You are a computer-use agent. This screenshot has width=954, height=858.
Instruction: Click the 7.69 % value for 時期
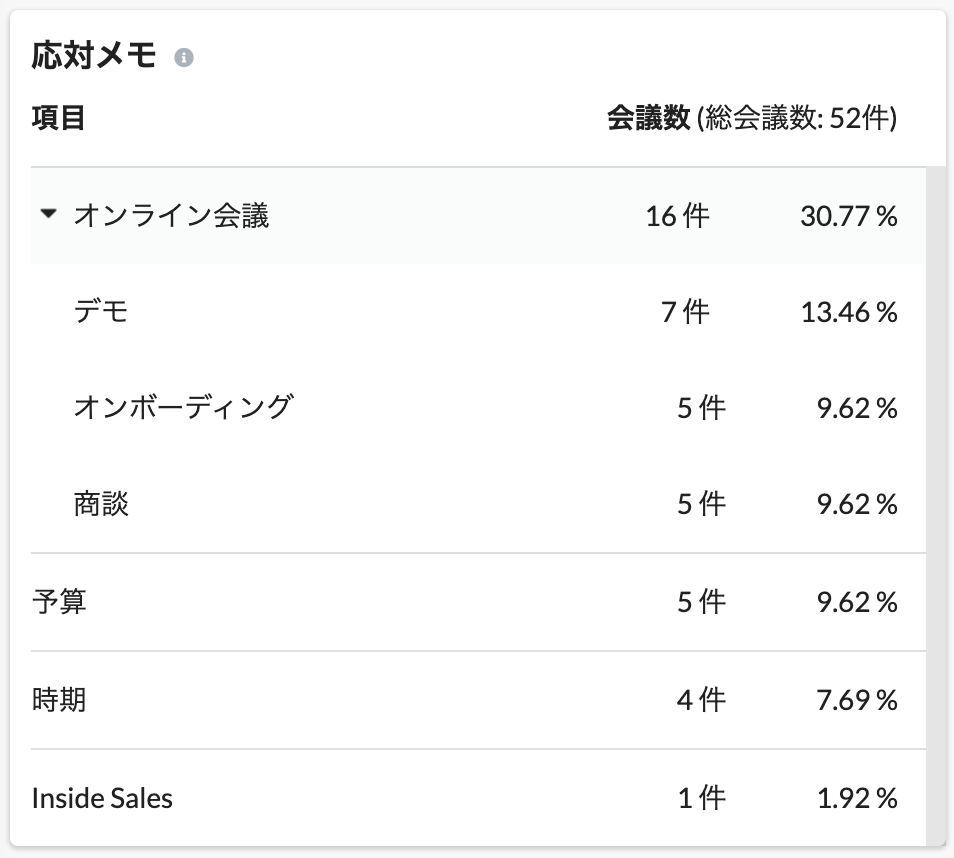857,700
